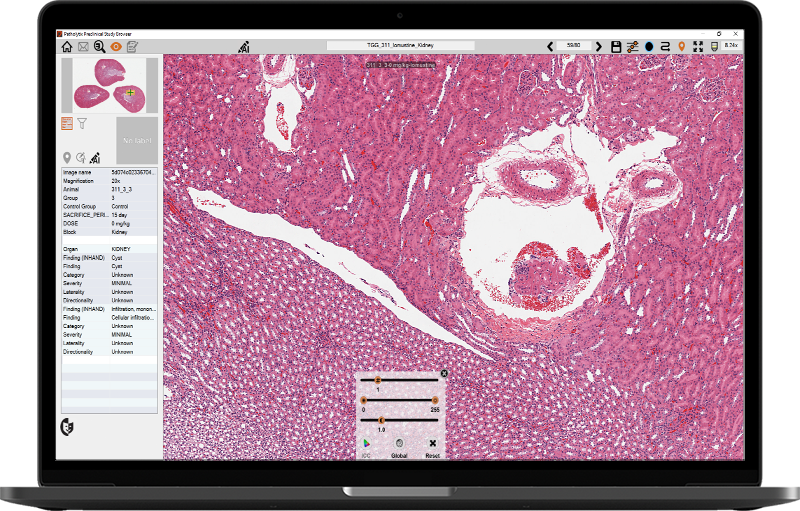The height and width of the screenshot is (511, 800).
Task: Click the slide counter field 59/80
Action: [x=574, y=45]
